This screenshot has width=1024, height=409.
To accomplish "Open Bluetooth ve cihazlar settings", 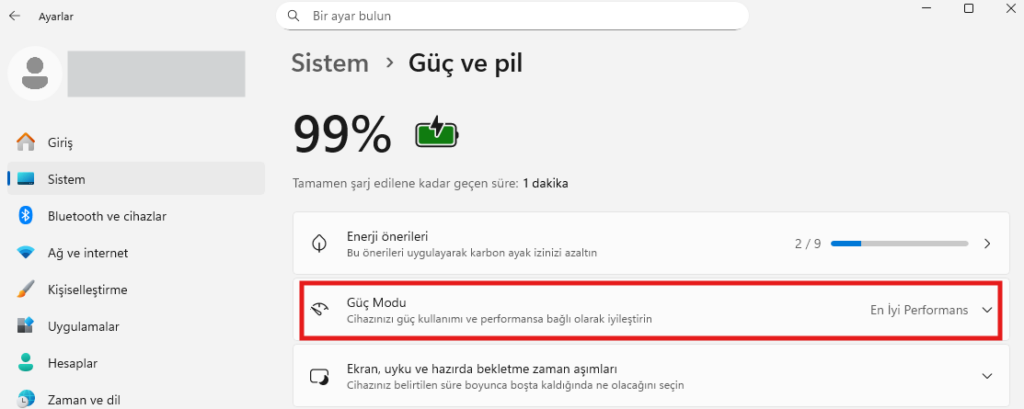I will (x=106, y=216).
